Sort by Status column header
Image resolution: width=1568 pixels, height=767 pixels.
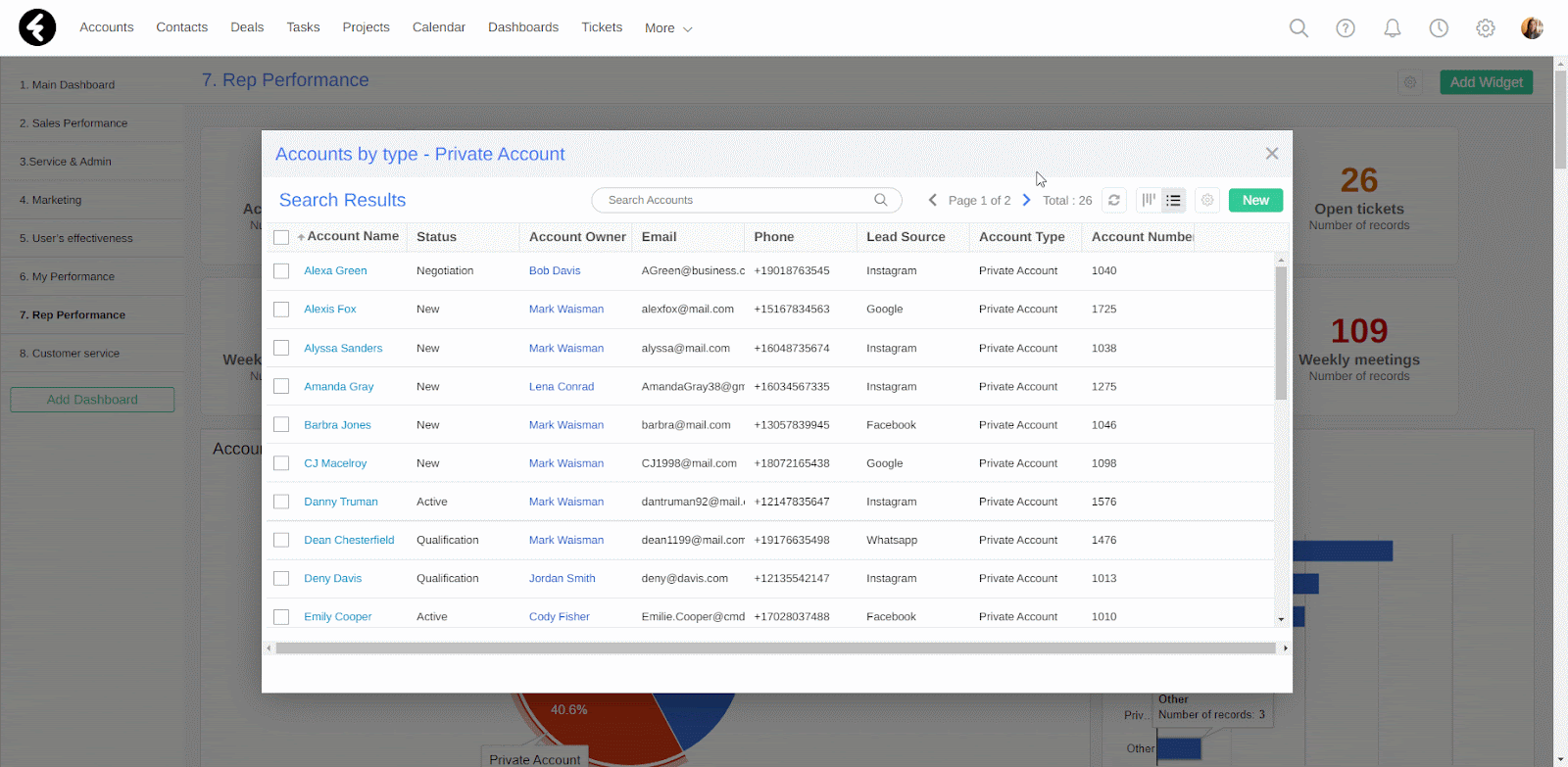coord(436,237)
